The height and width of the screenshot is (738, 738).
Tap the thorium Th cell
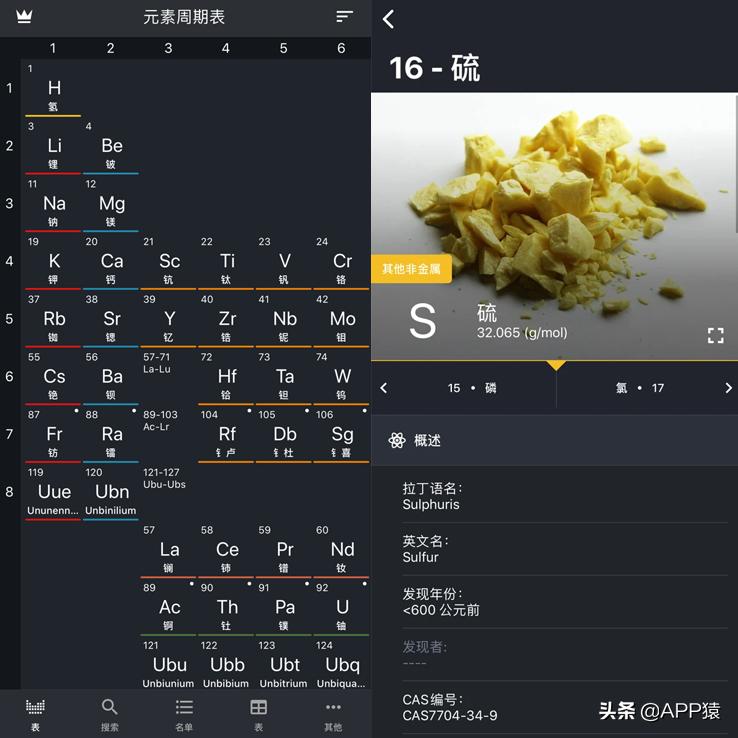[x=226, y=608]
